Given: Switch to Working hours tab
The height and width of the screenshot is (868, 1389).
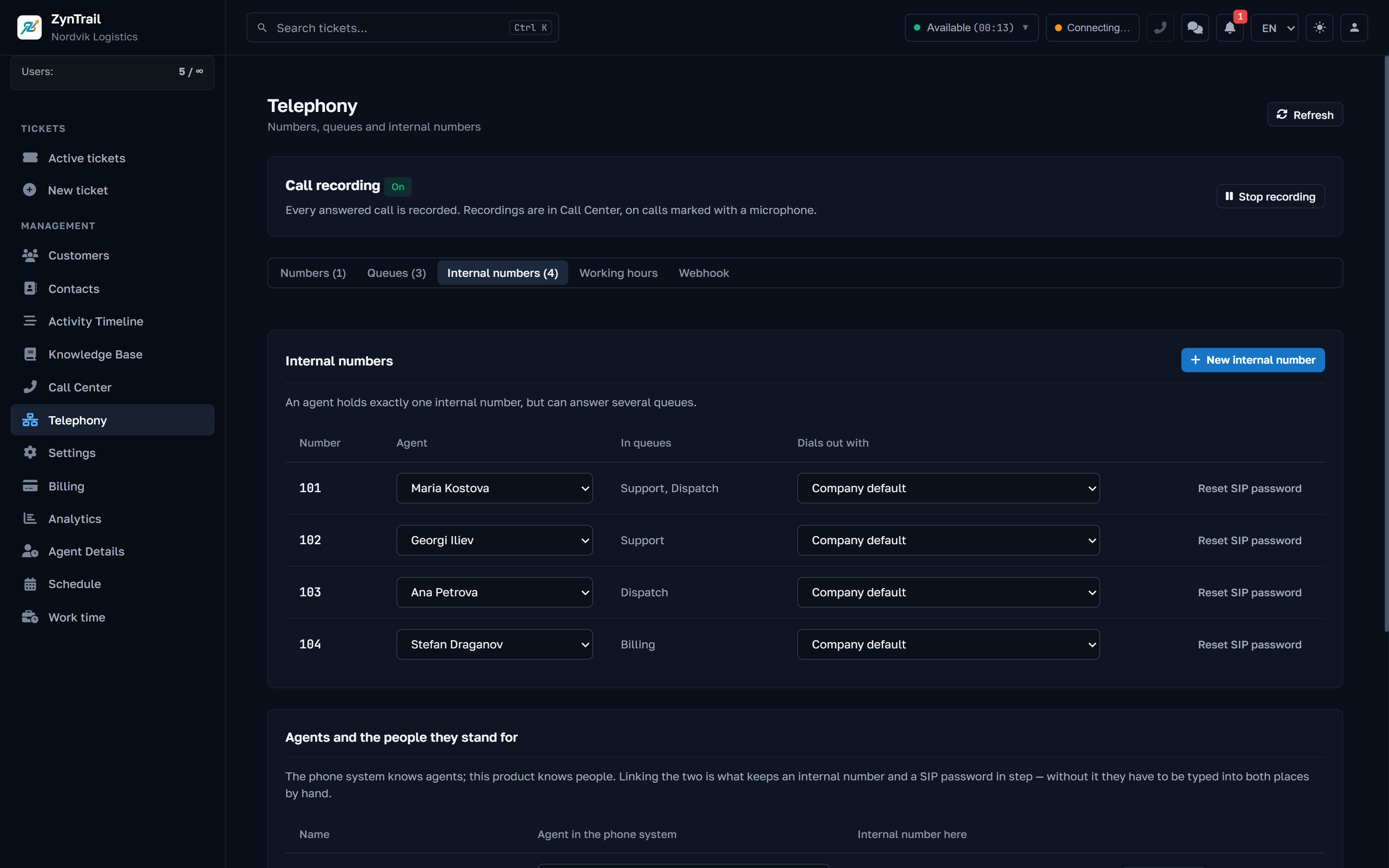Looking at the screenshot, I should click(618, 273).
